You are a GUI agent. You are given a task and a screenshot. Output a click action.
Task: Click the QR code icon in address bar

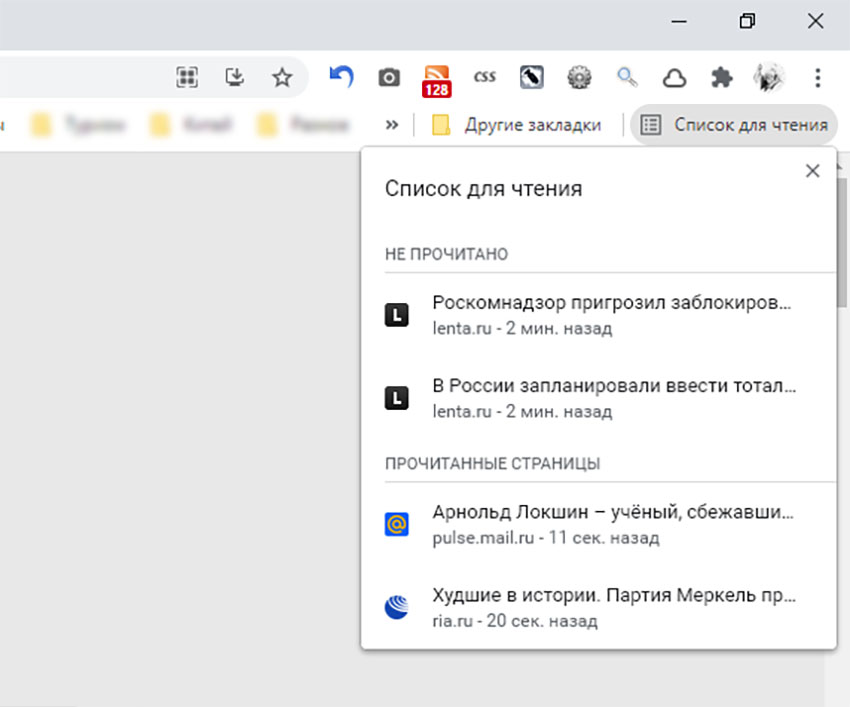tap(187, 77)
